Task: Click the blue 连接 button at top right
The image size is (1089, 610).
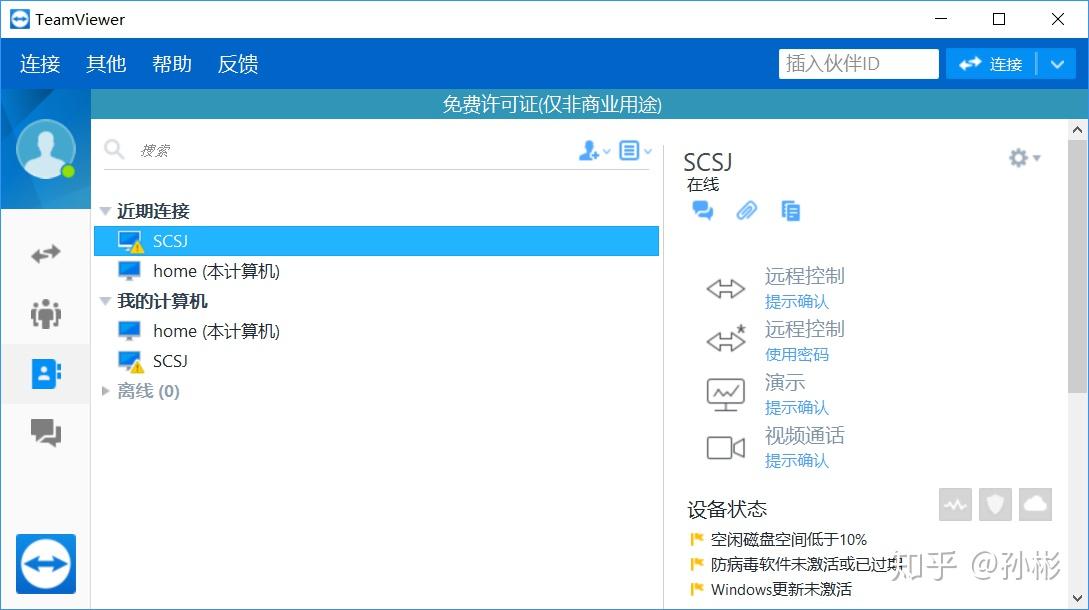Action: coord(991,64)
